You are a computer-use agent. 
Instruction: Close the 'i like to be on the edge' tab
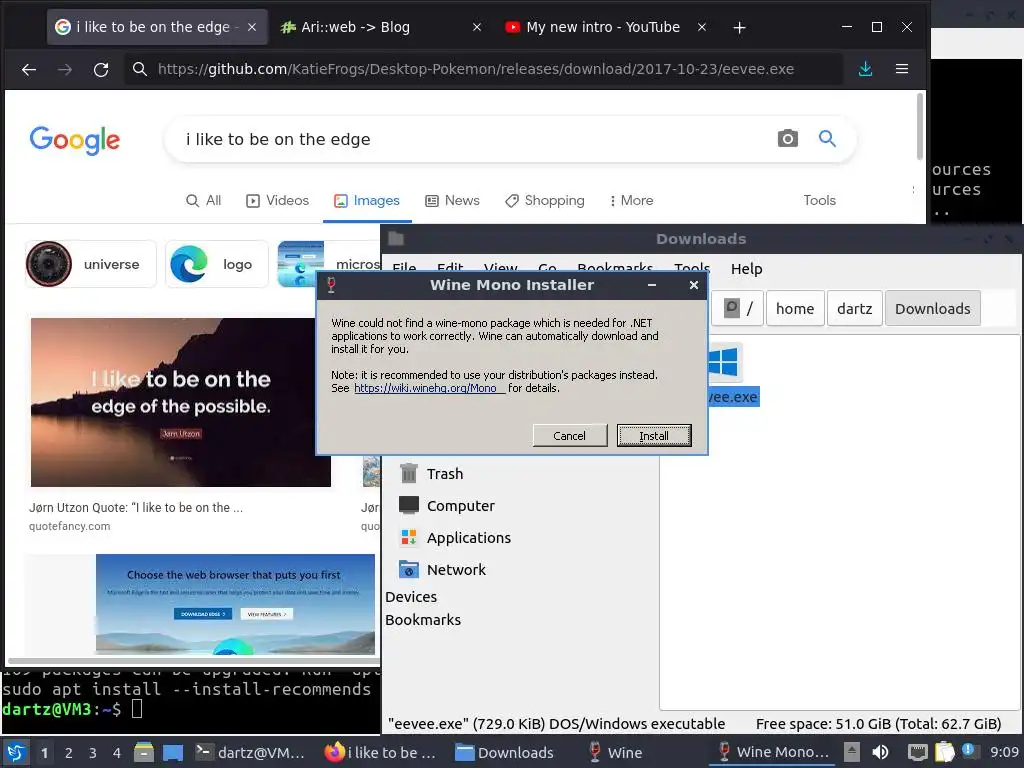(252, 27)
